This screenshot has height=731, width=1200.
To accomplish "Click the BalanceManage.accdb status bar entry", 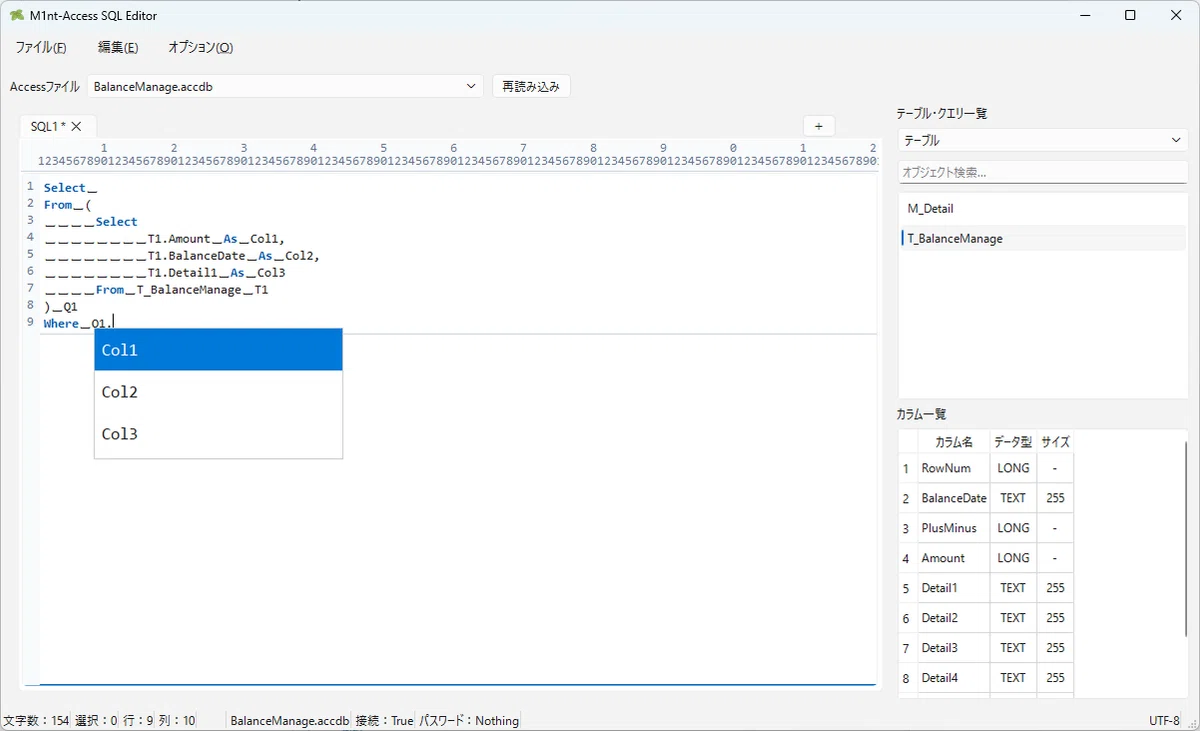I will click(290, 721).
